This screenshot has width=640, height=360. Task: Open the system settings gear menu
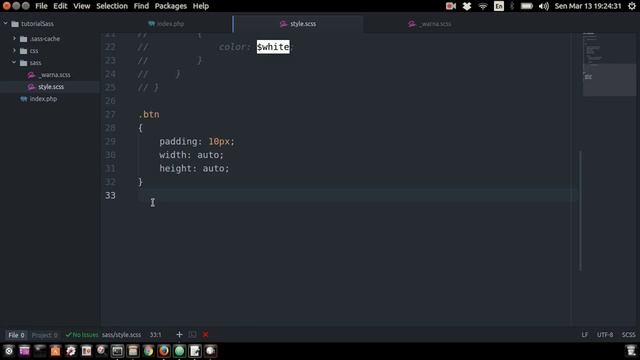pos(632,6)
